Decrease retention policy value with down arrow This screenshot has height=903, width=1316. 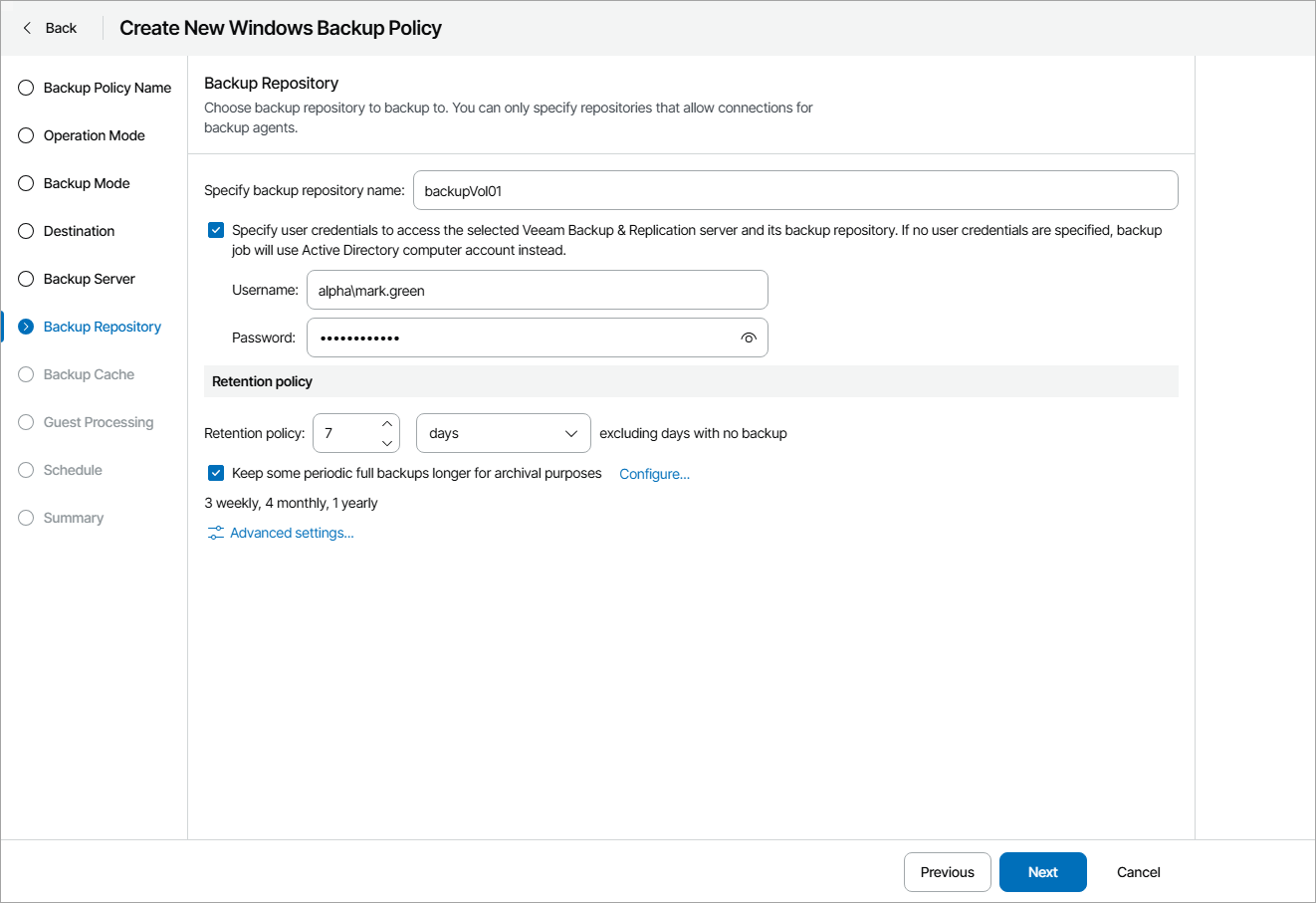point(387,443)
